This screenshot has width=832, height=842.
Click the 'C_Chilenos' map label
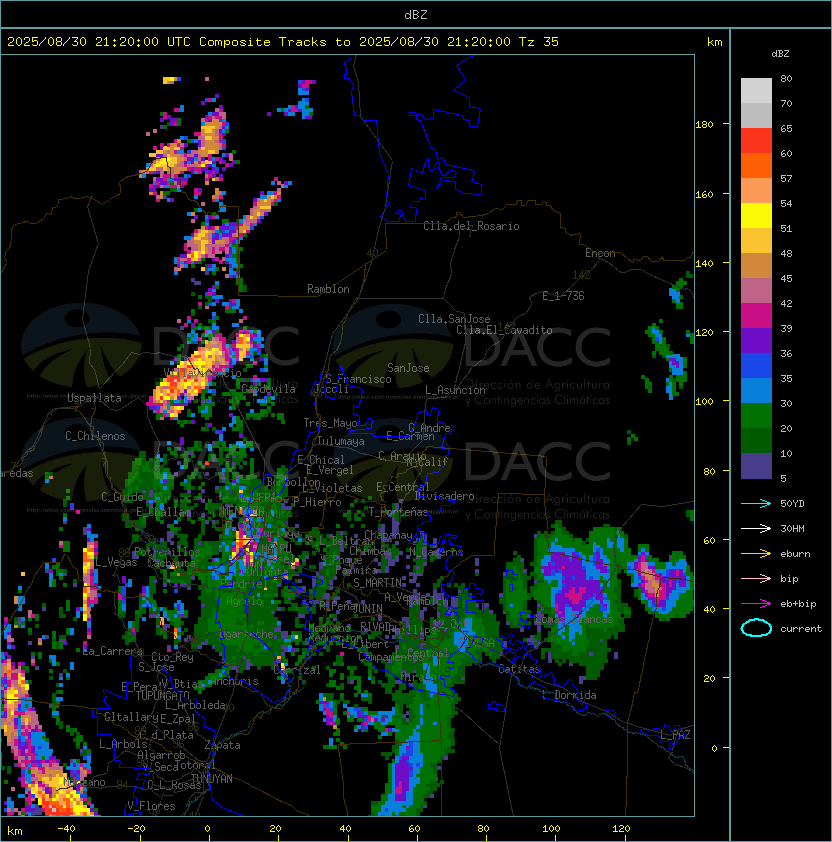[x=95, y=436]
